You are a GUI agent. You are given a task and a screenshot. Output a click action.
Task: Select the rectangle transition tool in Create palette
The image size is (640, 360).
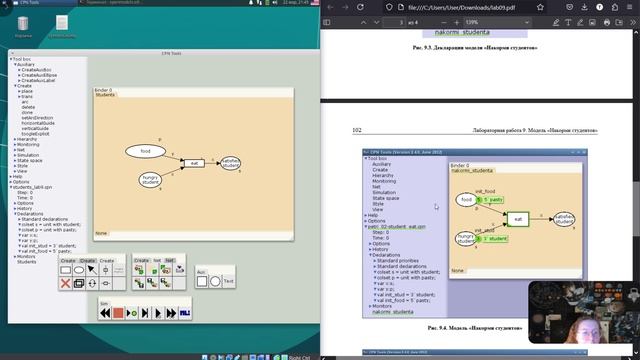point(65,270)
